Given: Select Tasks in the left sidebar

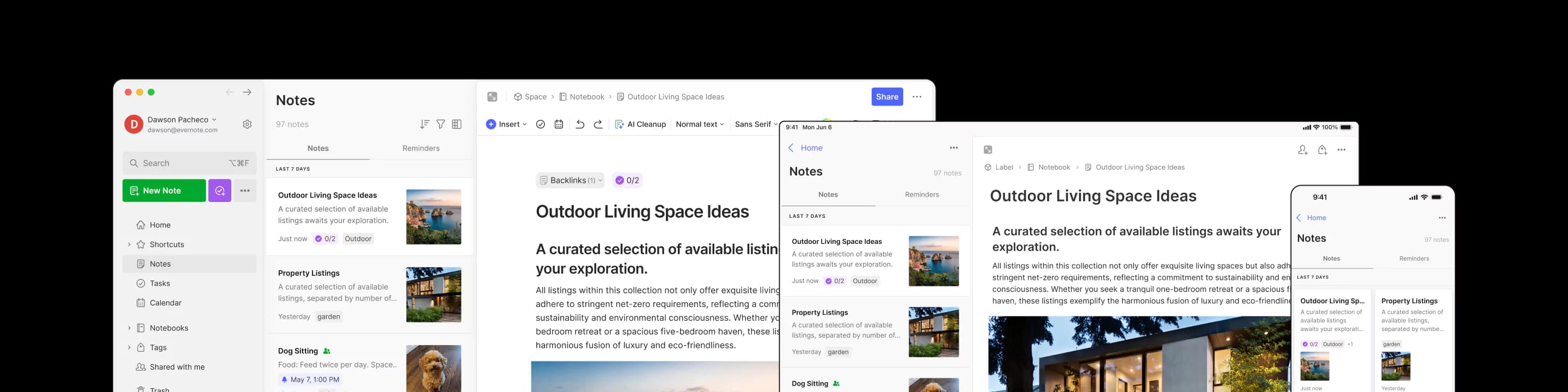Looking at the screenshot, I should click(x=160, y=284).
